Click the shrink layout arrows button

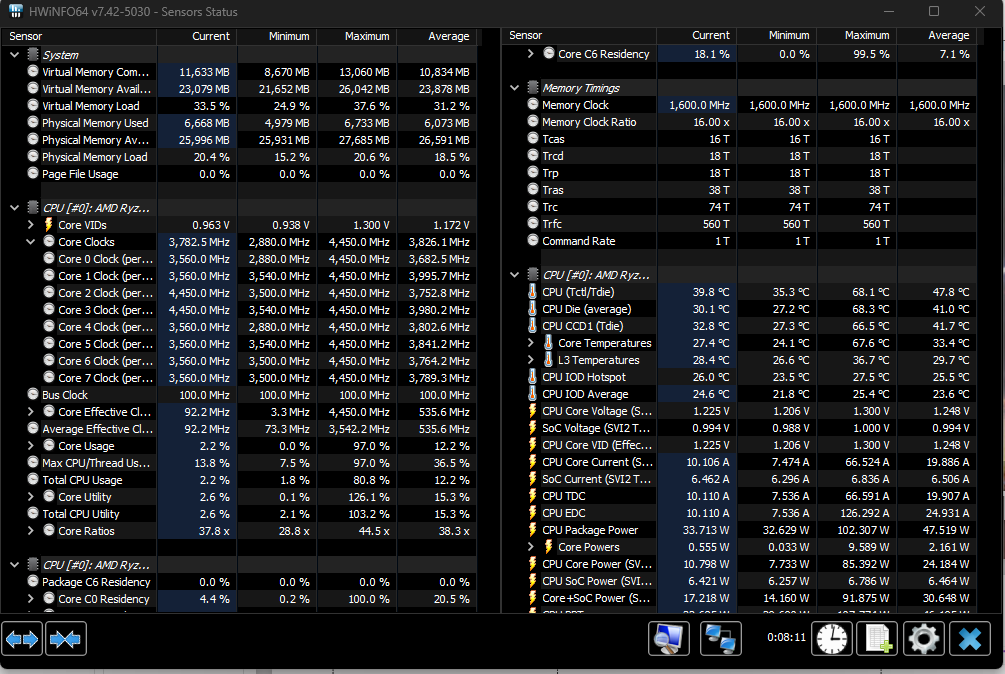tap(65, 639)
